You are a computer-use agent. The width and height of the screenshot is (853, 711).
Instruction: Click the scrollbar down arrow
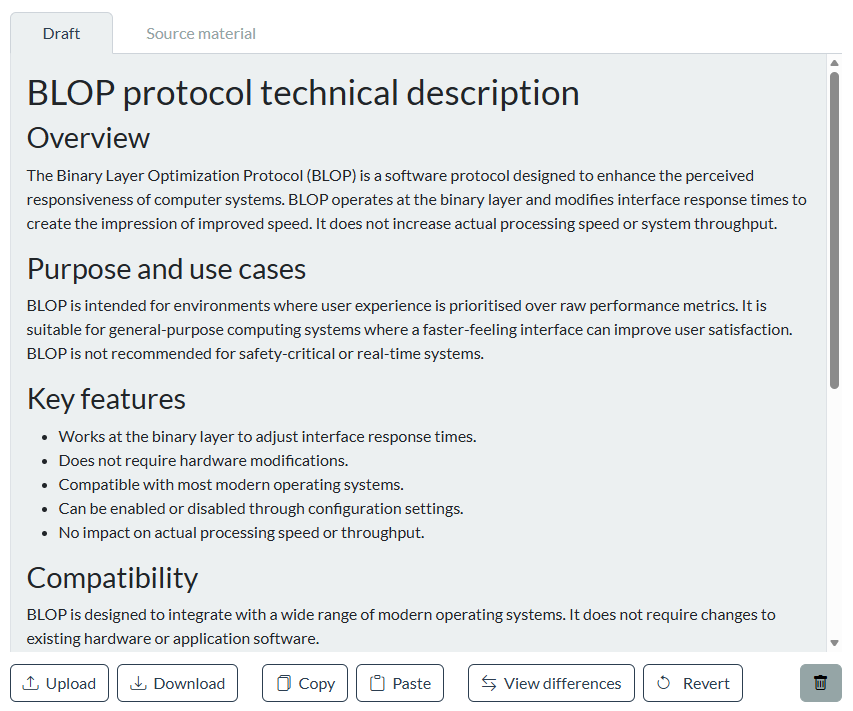pyautogui.click(x=834, y=643)
